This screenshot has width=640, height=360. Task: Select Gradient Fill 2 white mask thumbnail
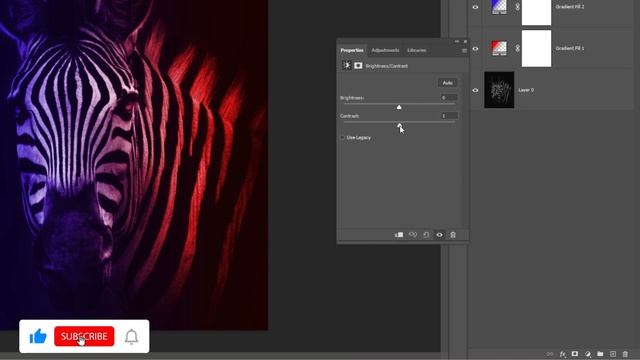[536, 12]
